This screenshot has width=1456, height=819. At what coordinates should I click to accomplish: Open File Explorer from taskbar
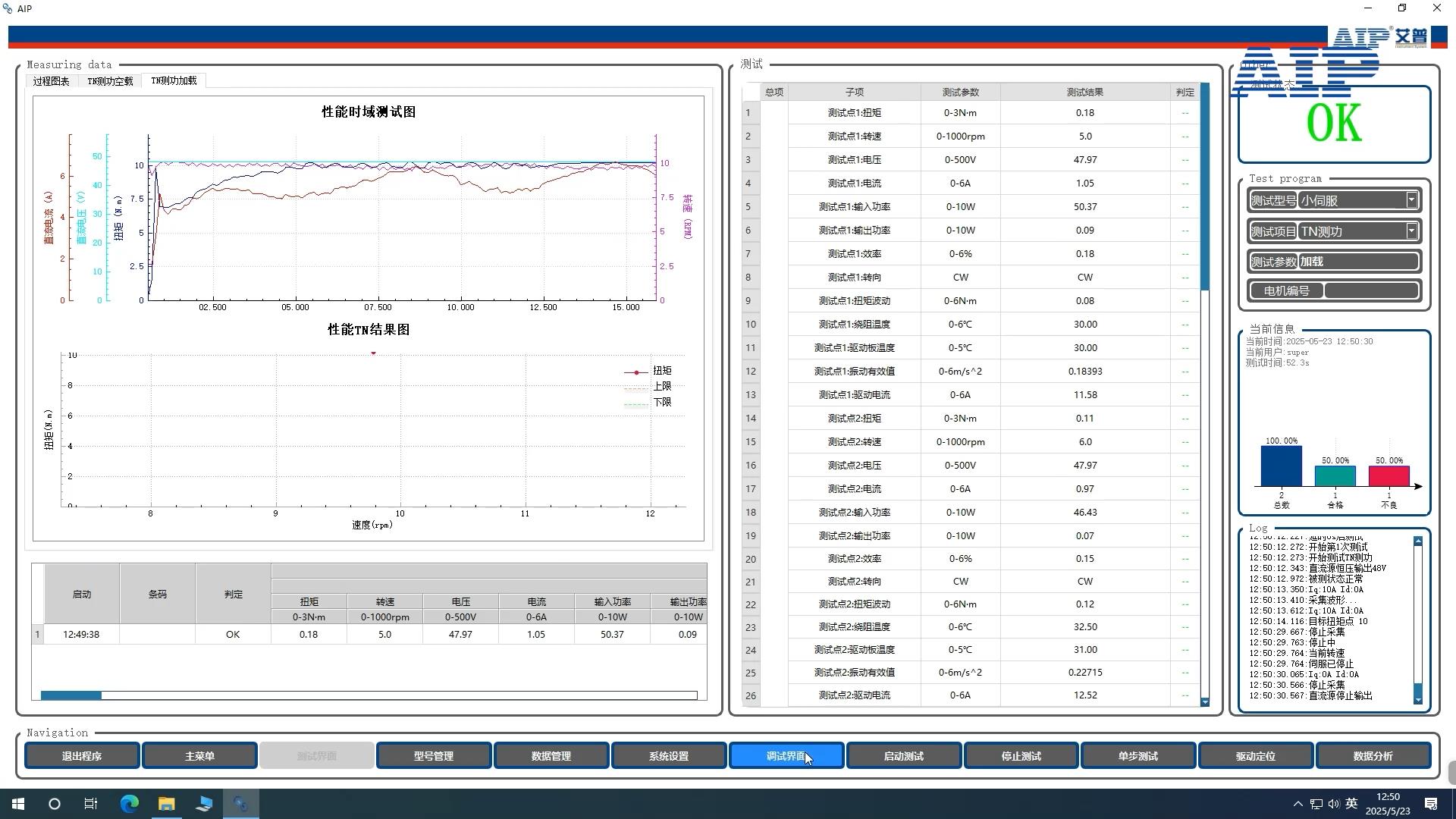tap(166, 804)
